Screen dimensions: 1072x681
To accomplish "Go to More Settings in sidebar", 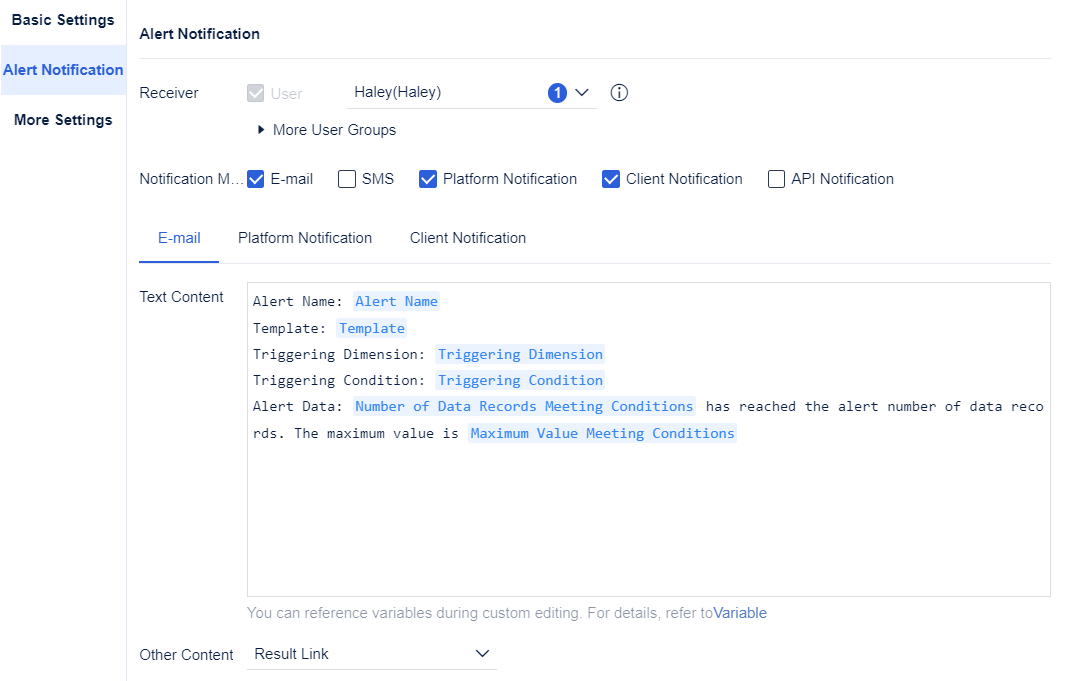I will (x=63, y=120).
